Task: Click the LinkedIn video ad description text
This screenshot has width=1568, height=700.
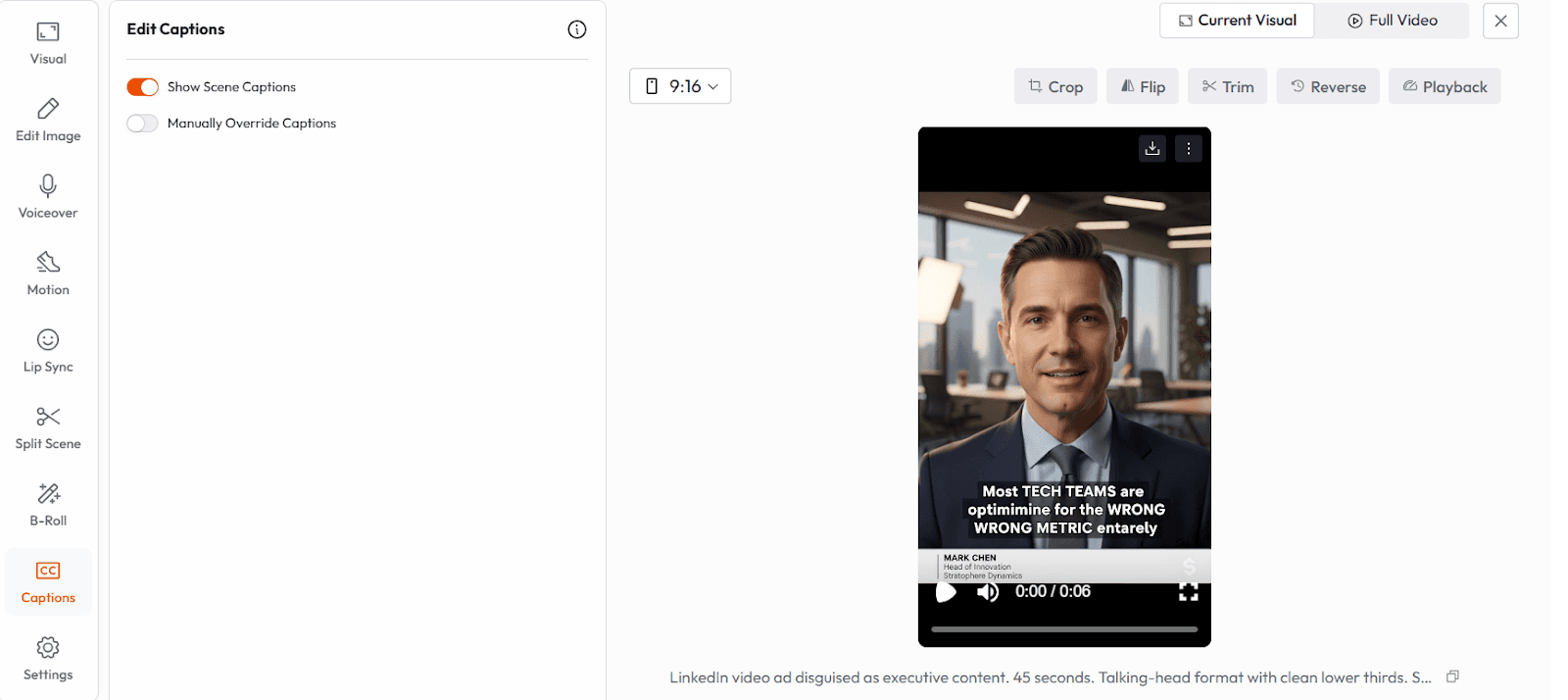Action: tap(1051, 677)
